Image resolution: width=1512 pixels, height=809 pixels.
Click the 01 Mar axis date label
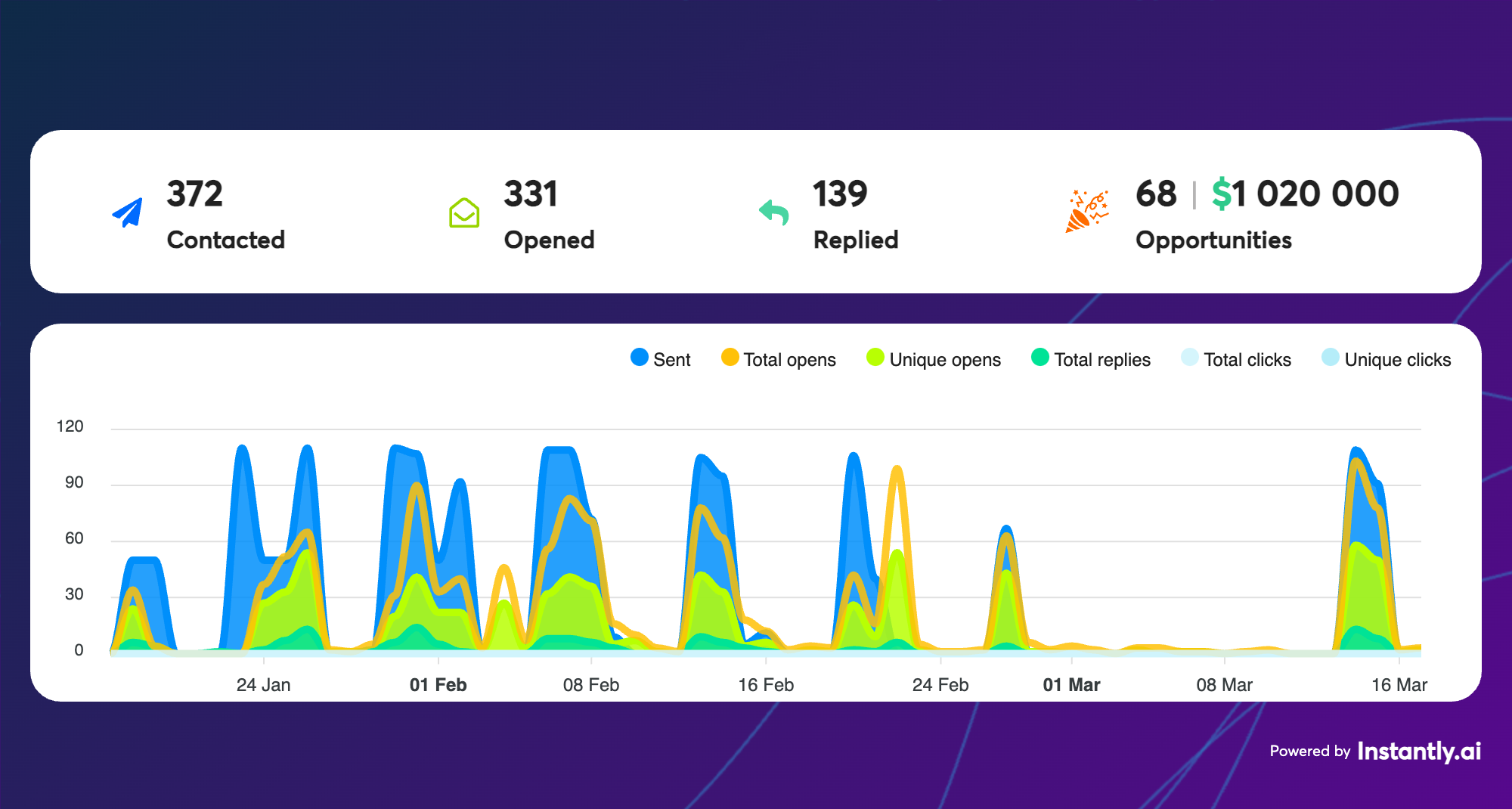[x=1071, y=685]
